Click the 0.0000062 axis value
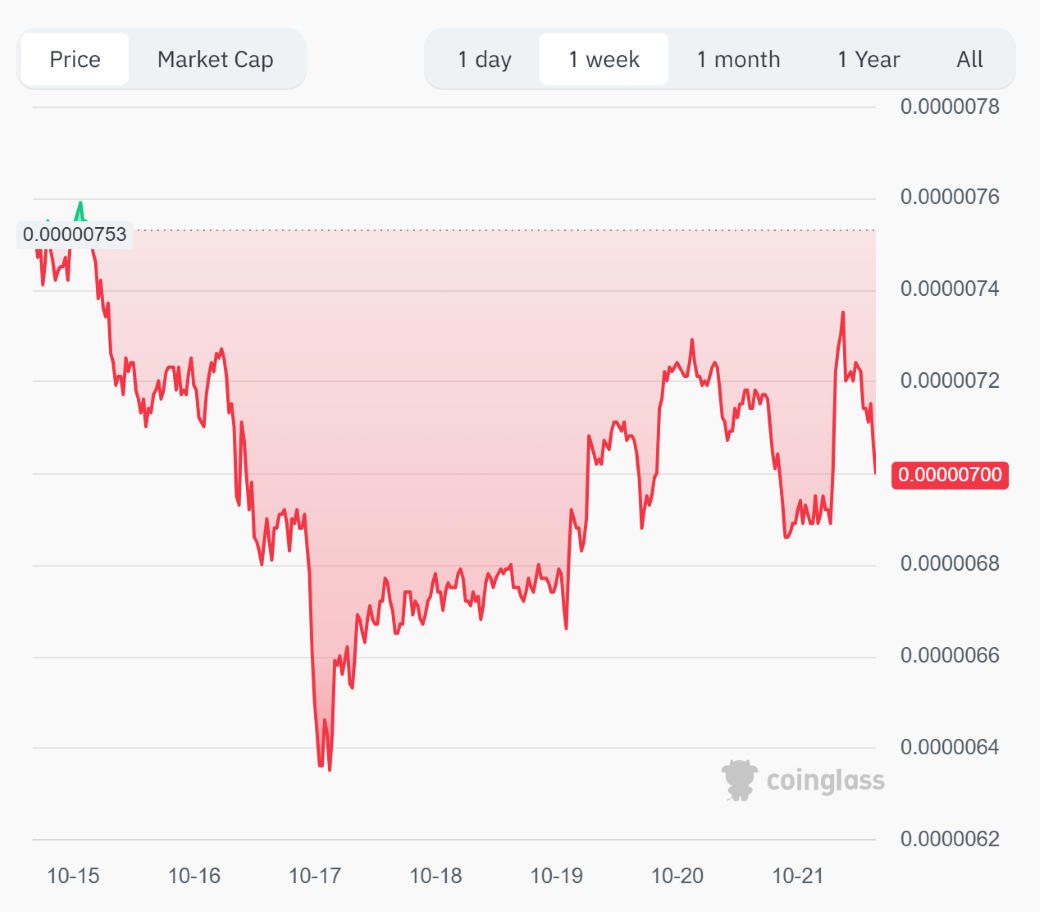The height and width of the screenshot is (912, 1040). 948,838
